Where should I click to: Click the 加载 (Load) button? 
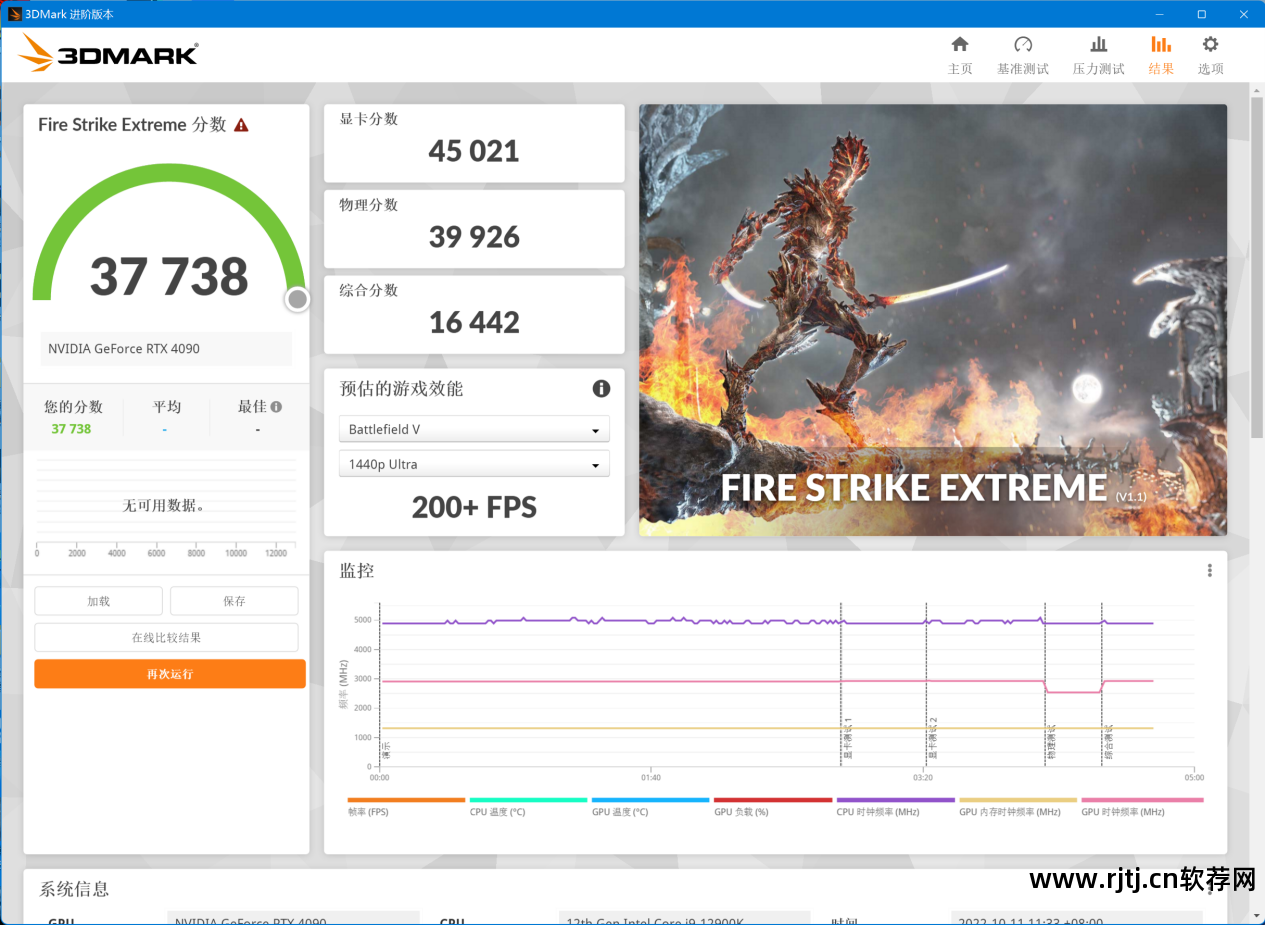point(98,601)
